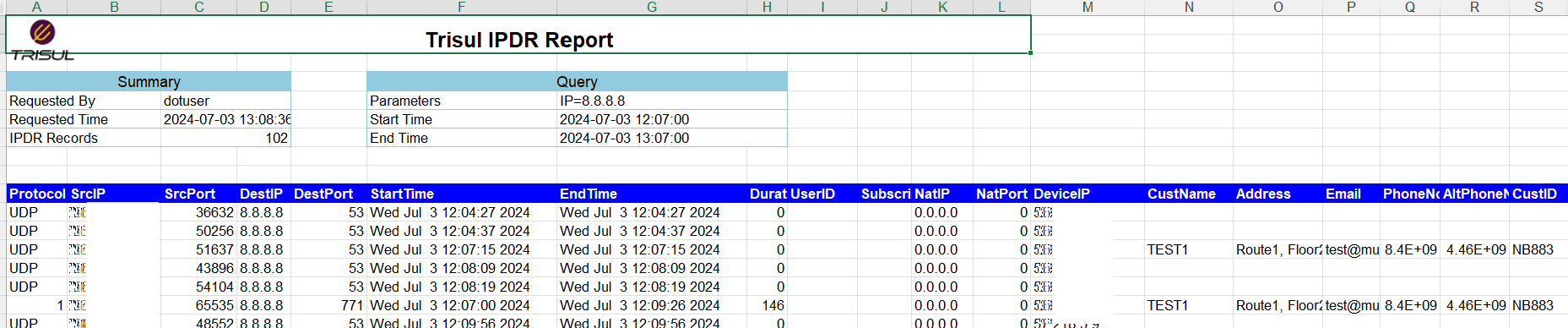Click the CustID column heading

pyautogui.click(x=1538, y=194)
